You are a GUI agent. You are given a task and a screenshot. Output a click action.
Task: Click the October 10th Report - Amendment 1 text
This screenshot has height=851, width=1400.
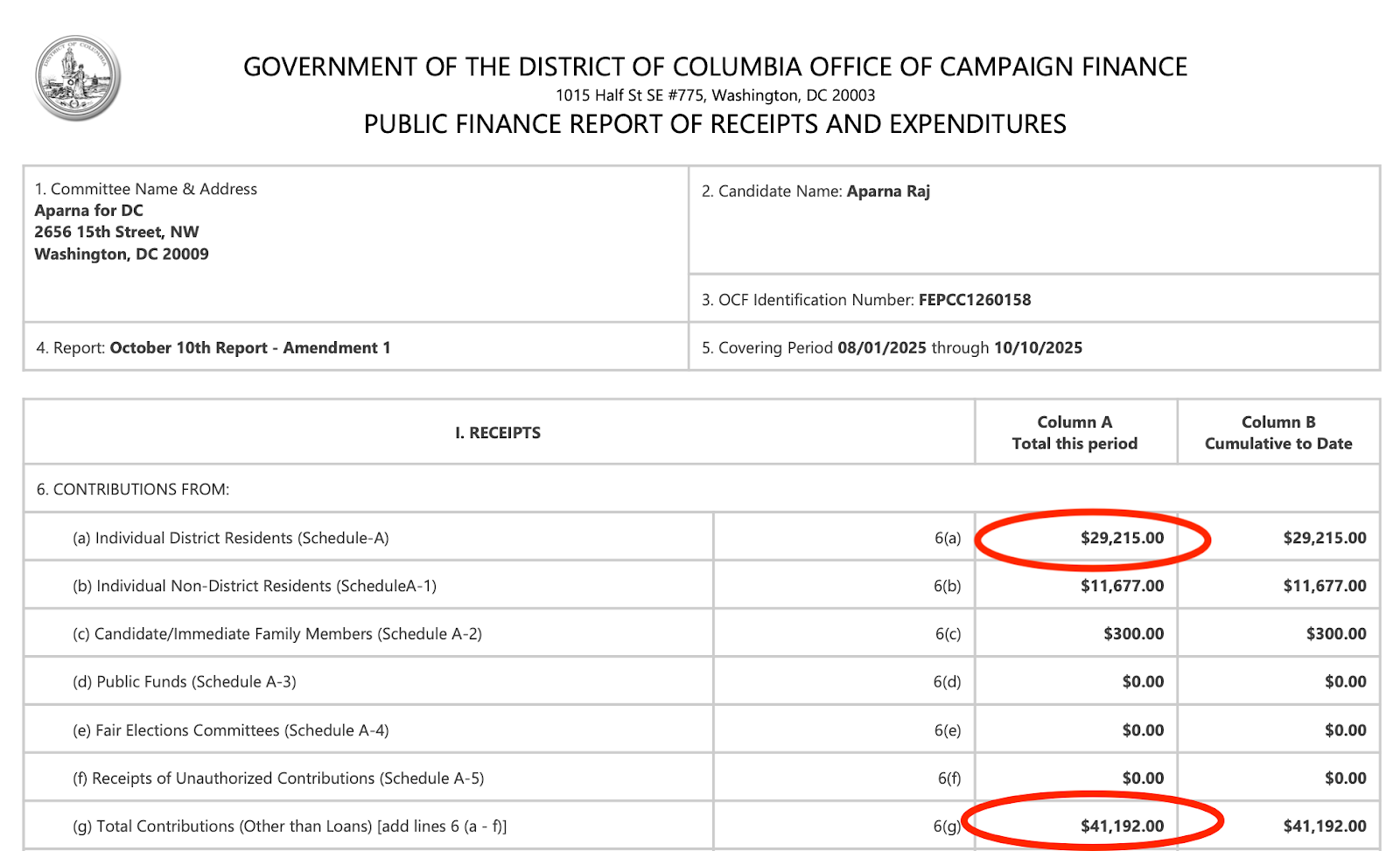(x=250, y=348)
